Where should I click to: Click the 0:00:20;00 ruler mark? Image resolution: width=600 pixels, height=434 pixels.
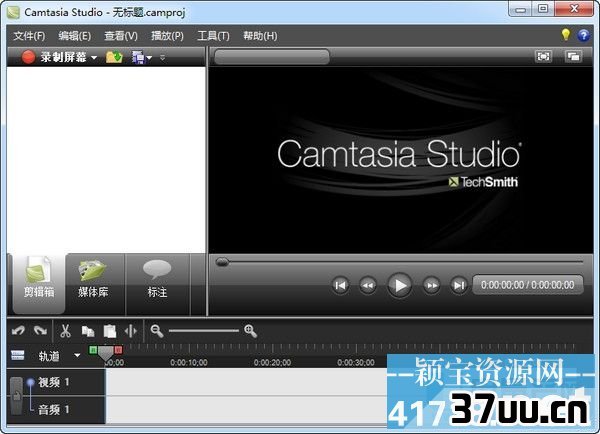coord(272,362)
